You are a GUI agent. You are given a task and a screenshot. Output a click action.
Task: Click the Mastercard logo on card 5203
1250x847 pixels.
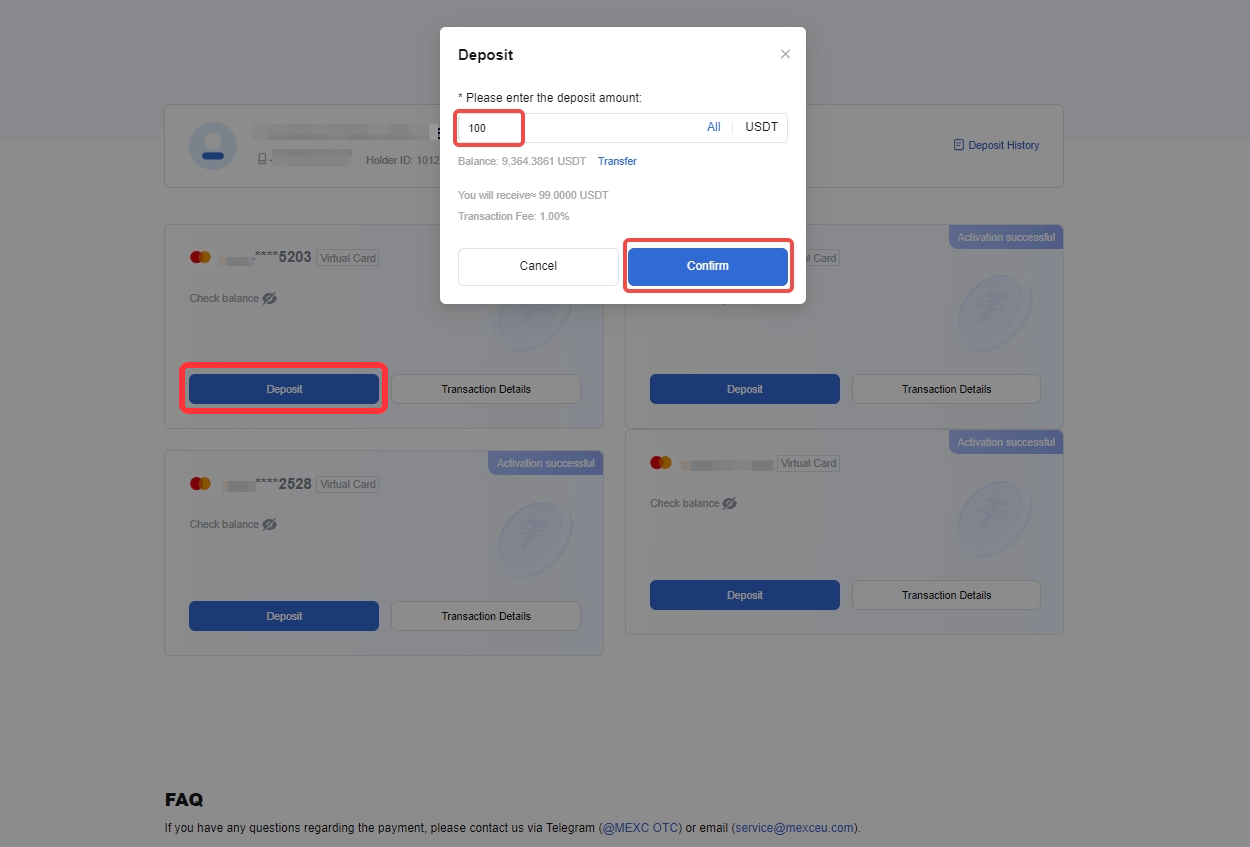(x=200, y=257)
